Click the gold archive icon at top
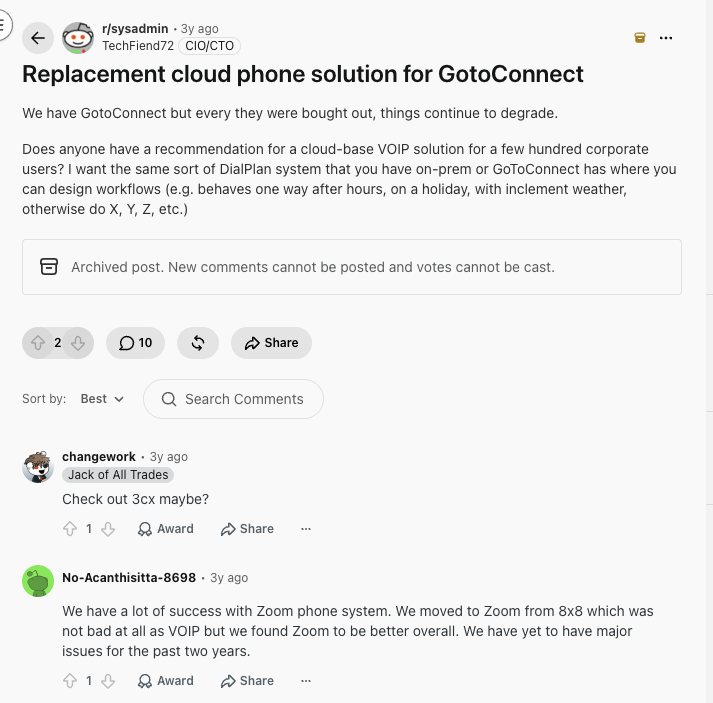The image size is (713, 703). tap(640, 38)
